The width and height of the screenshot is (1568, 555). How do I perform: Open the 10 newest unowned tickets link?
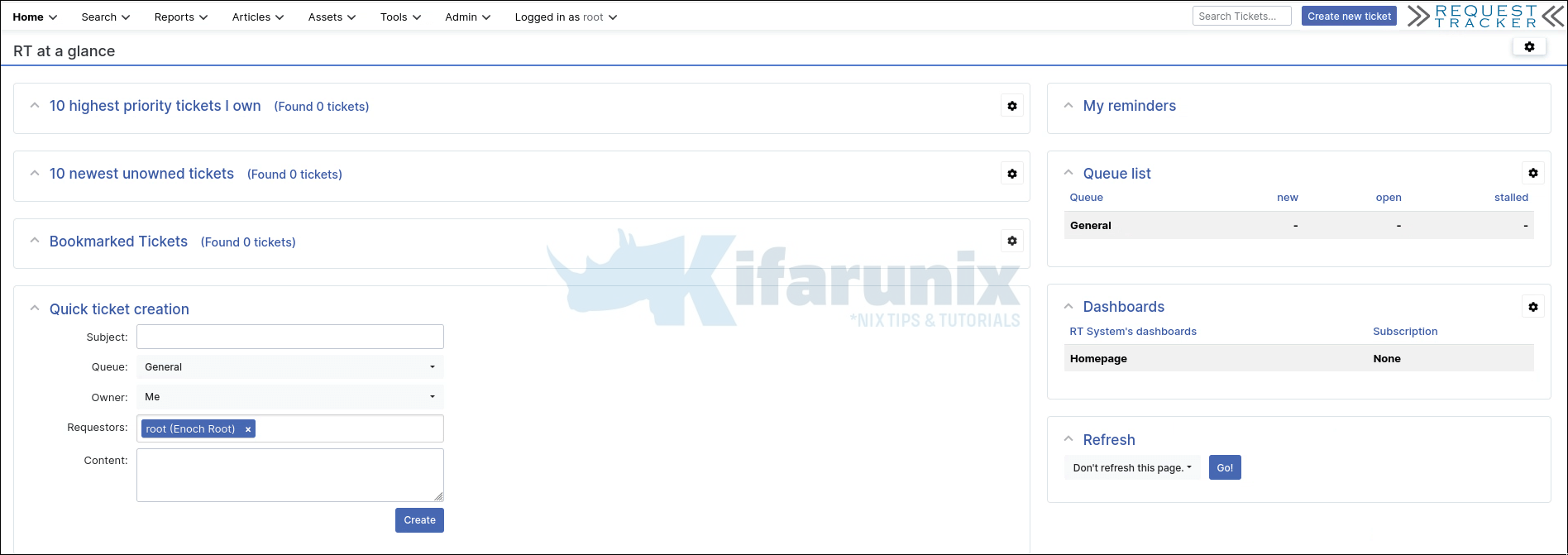[141, 174]
